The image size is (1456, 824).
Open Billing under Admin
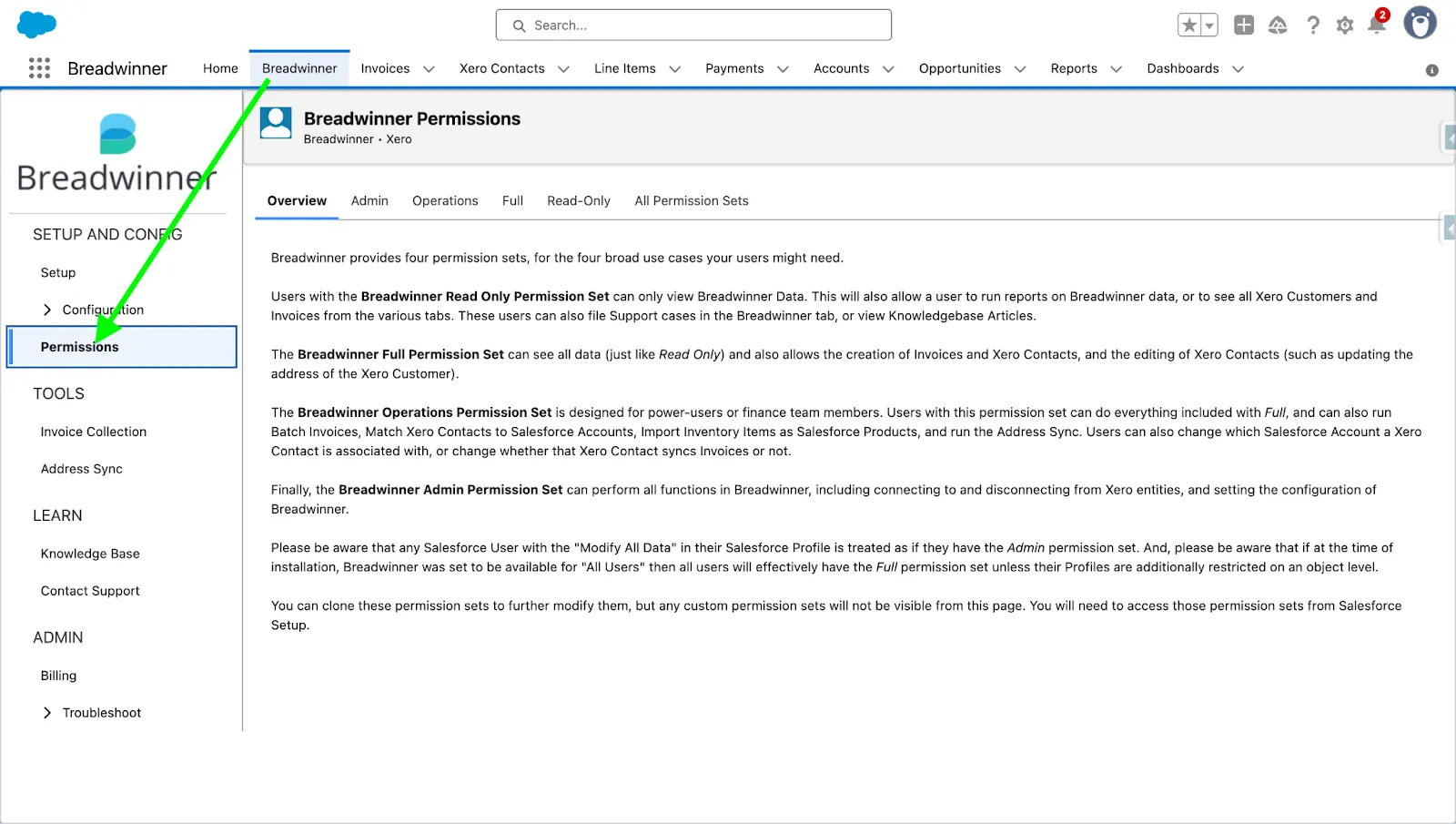coord(58,676)
